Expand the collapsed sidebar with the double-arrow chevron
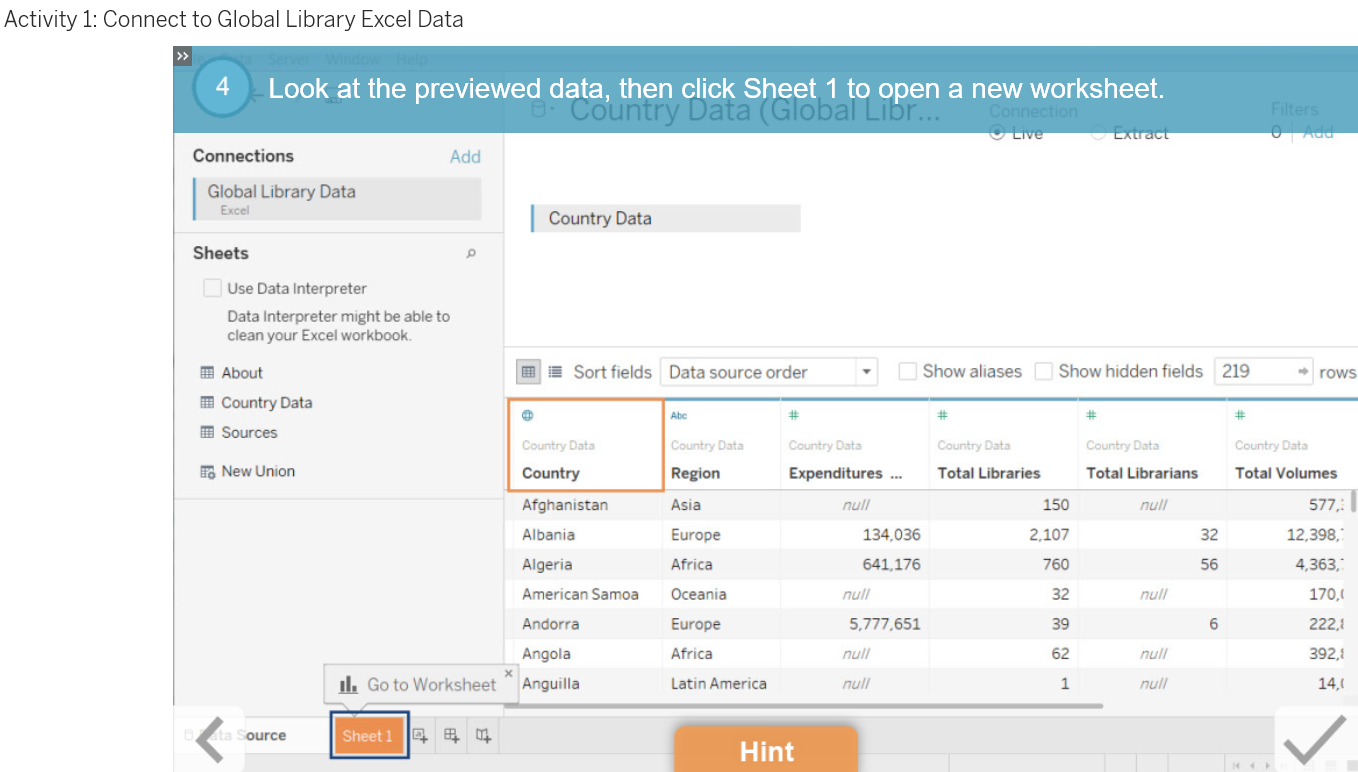The width and height of the screenshot is (1358, 772). pyautogui.click(x=182, y=56)
